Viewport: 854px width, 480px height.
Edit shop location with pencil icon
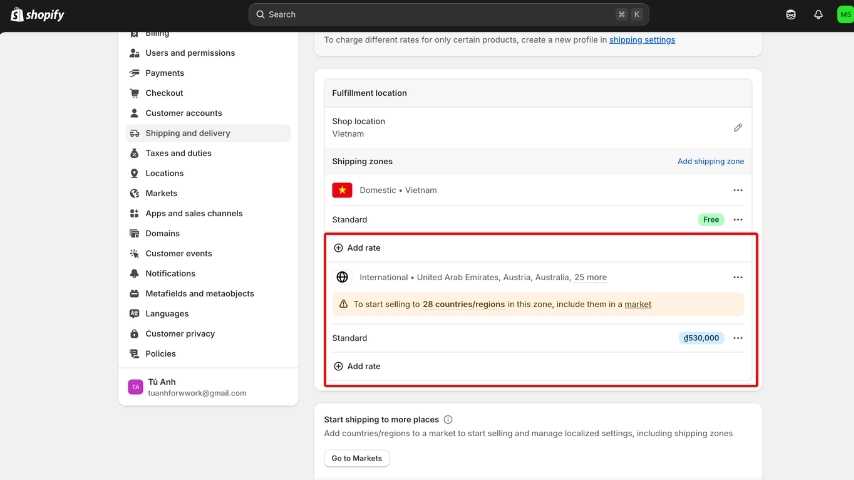click(x=737, y=127)
